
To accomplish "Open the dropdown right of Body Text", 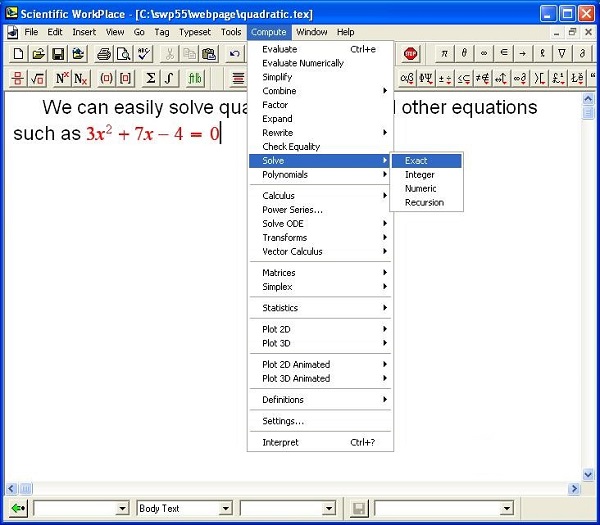I will tap(329, 509).
